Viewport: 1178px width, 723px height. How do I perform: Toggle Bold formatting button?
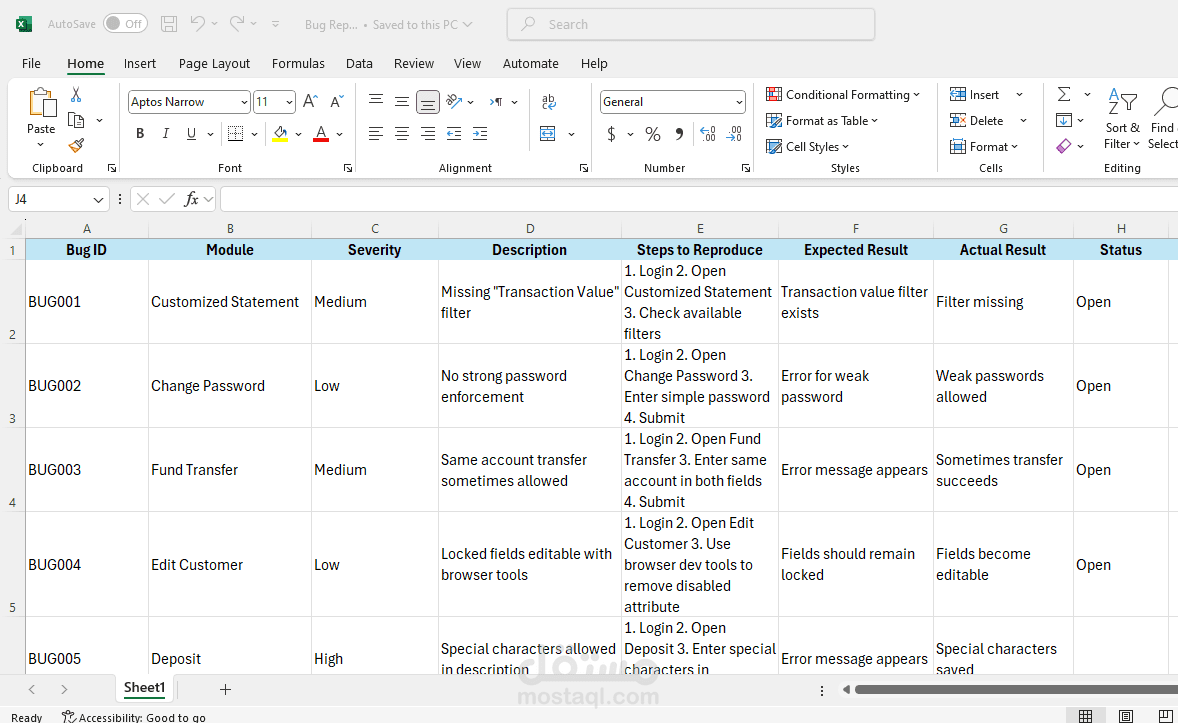(140, 134)
